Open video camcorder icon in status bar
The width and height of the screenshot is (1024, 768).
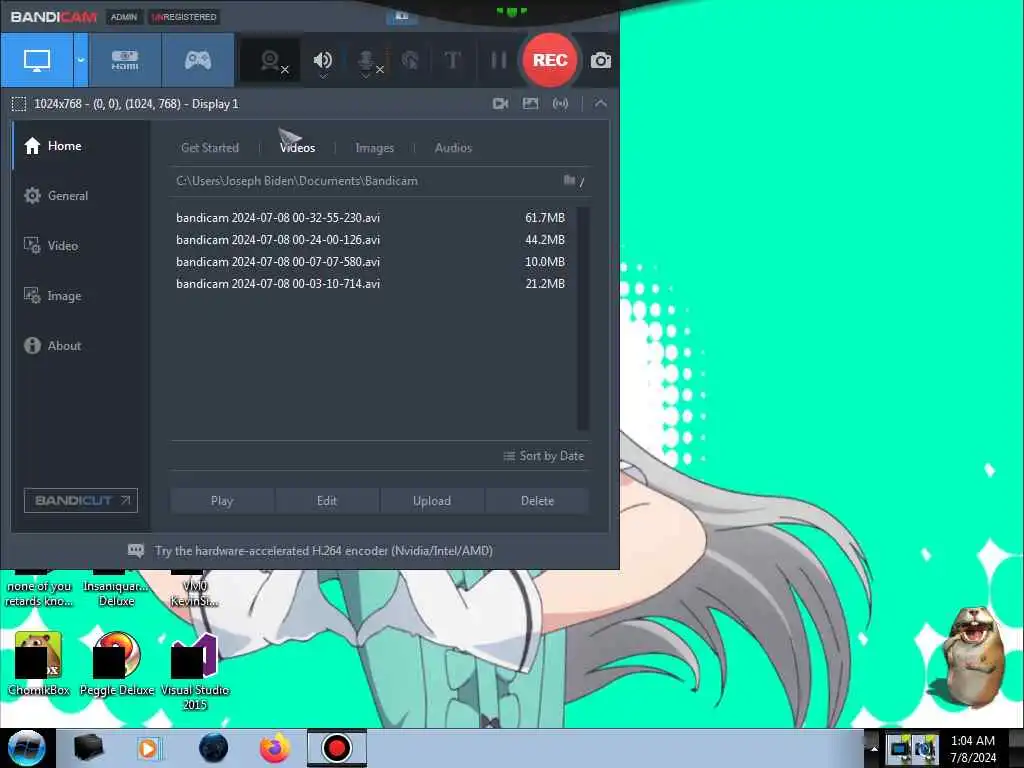click(500, 103)
